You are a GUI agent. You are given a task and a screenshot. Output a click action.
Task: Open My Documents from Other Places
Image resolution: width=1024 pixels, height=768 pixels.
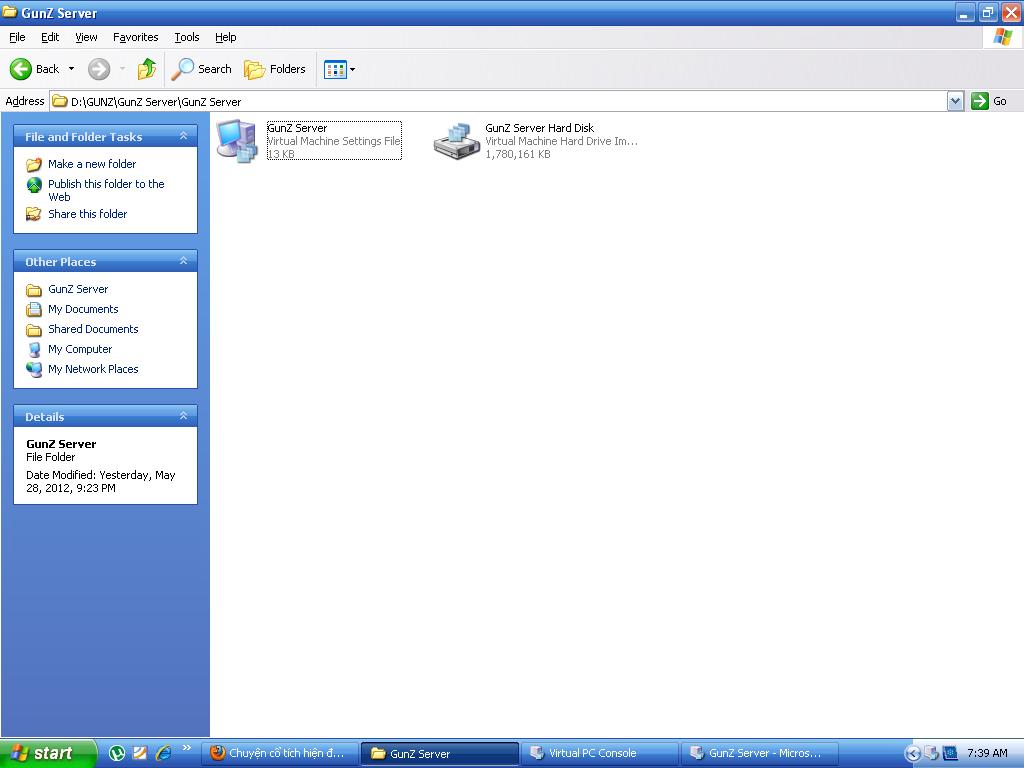pyautogui.click(x=83, y=309)
